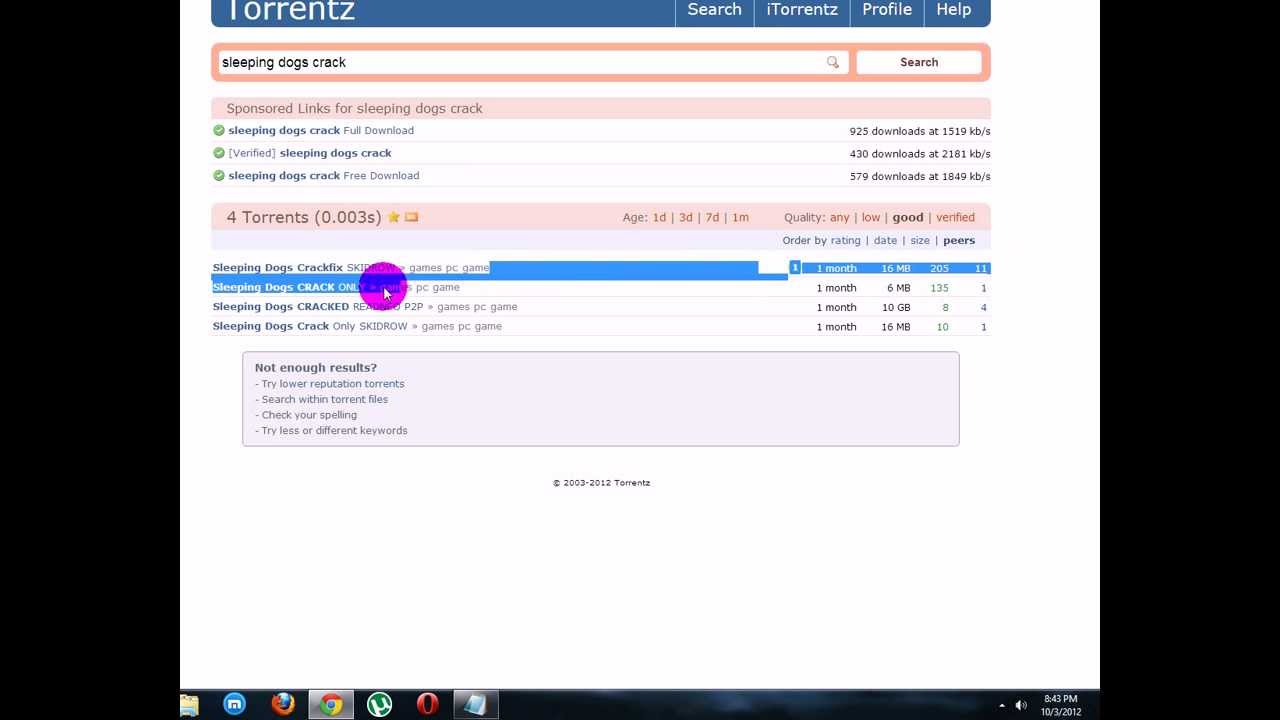The width and height of the screenshot is (1280, 720).
Task: Click the '6 MB' size in CRACK ONLY row
Action: (898, 288)
